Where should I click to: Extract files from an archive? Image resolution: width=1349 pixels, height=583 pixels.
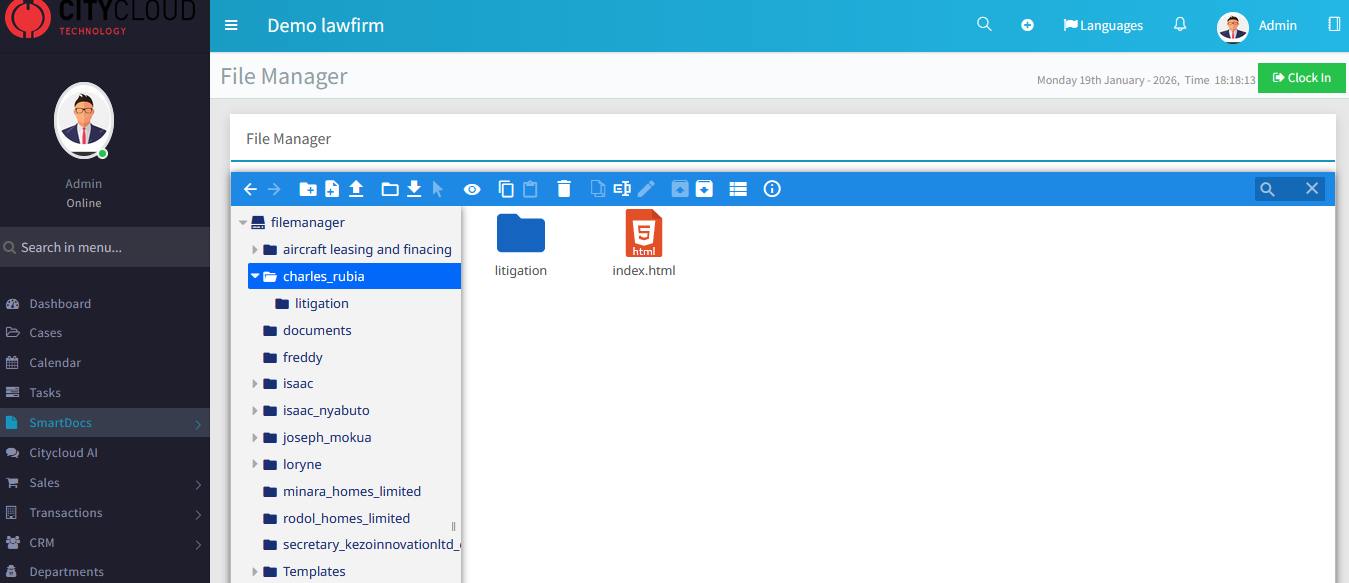pos(680,189)
